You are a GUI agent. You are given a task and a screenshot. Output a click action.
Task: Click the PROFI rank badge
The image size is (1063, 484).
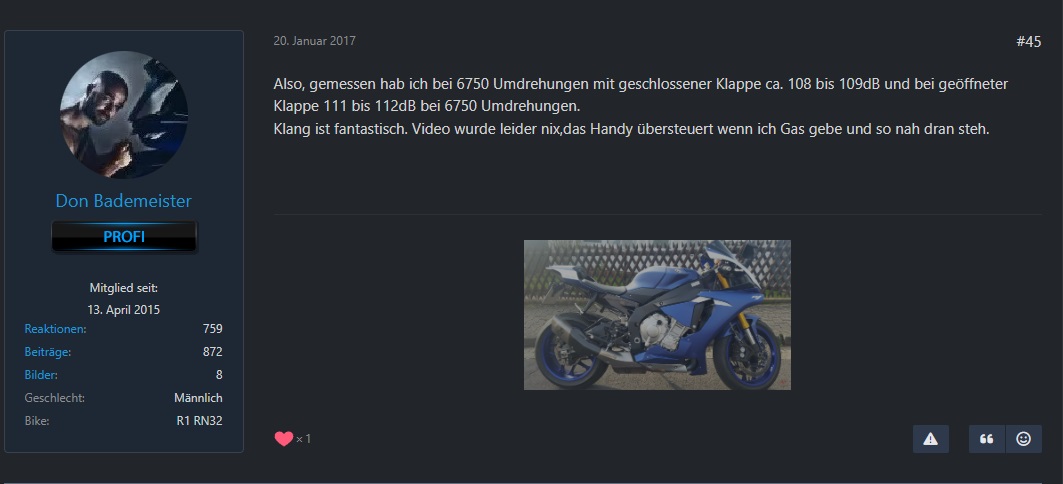124,237
